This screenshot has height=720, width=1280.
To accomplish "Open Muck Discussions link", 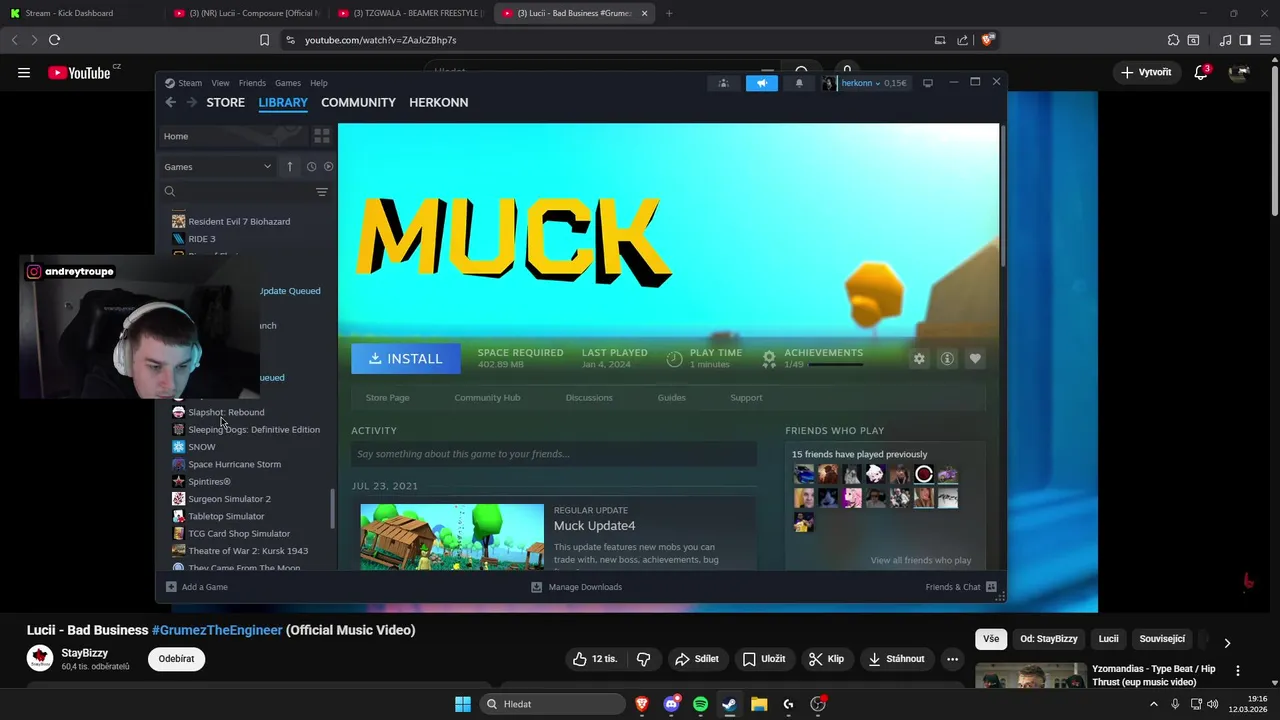I will 589,398.
